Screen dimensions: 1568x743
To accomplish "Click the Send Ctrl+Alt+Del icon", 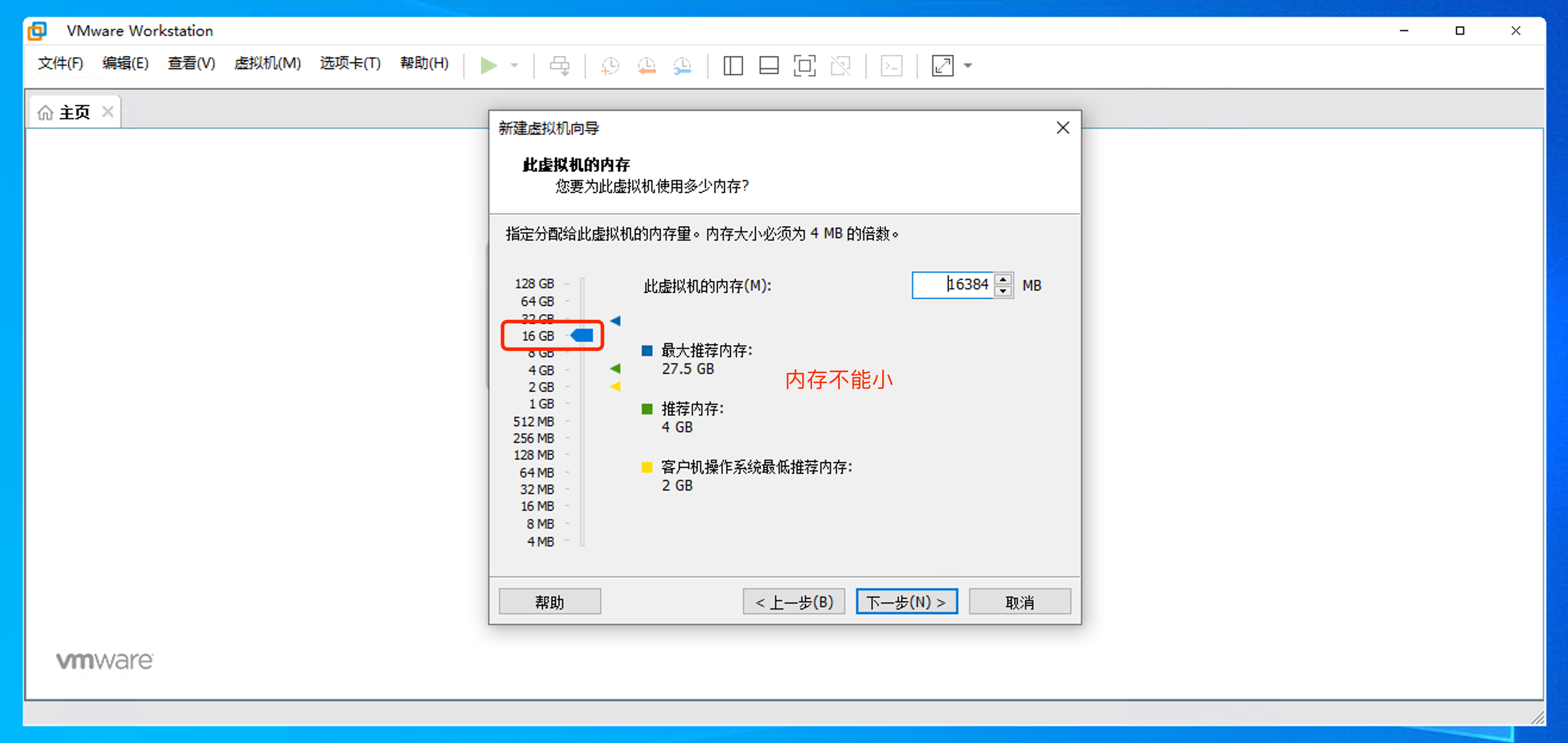I will [x=560, y=65].
